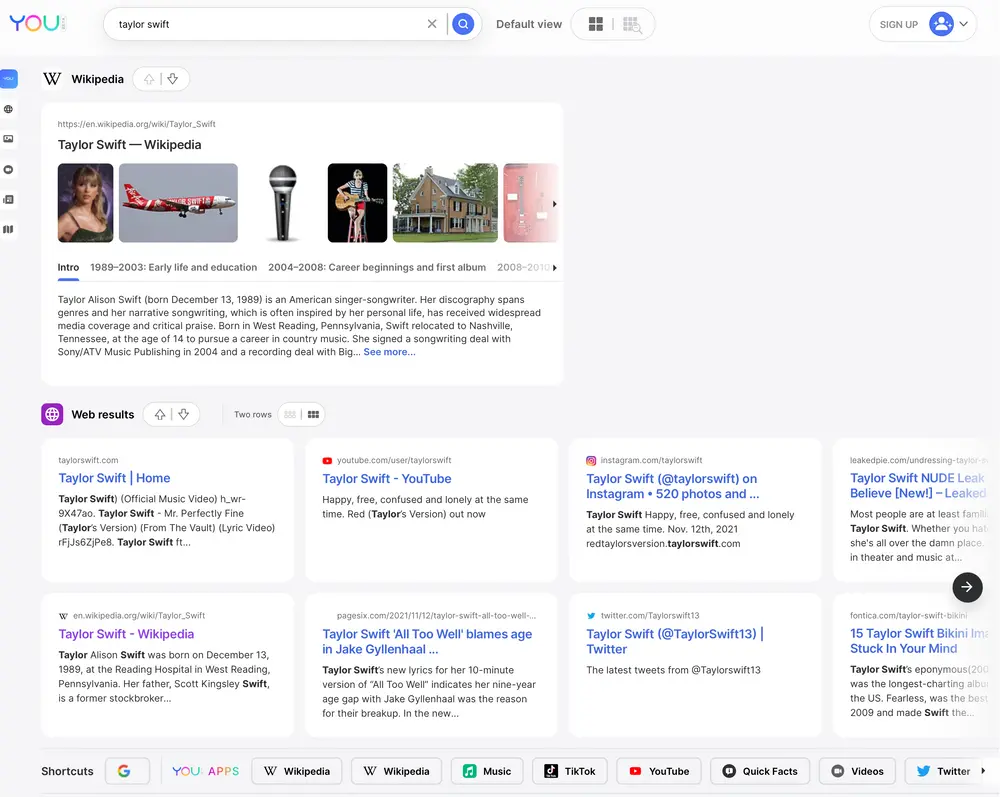Expand 'See more...' in the Wikipedia summary
Screen dimensions: 1000x797
pyautogui.click(x=389, y=352)
